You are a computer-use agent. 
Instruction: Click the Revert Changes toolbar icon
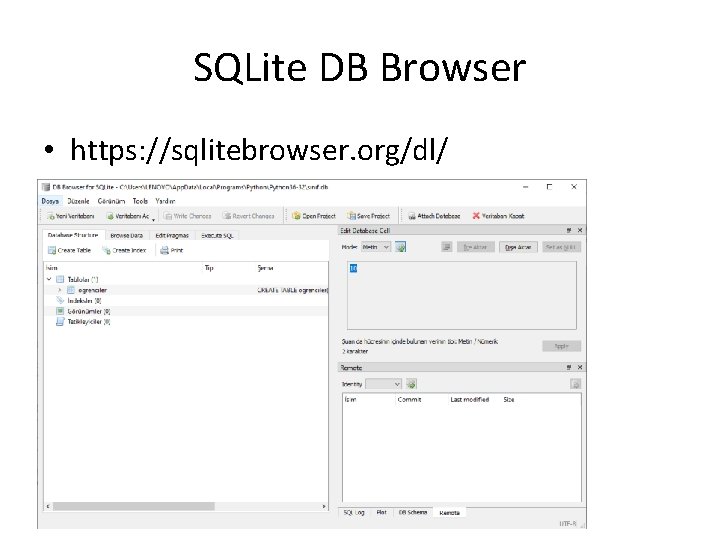(x=227, y=216)
